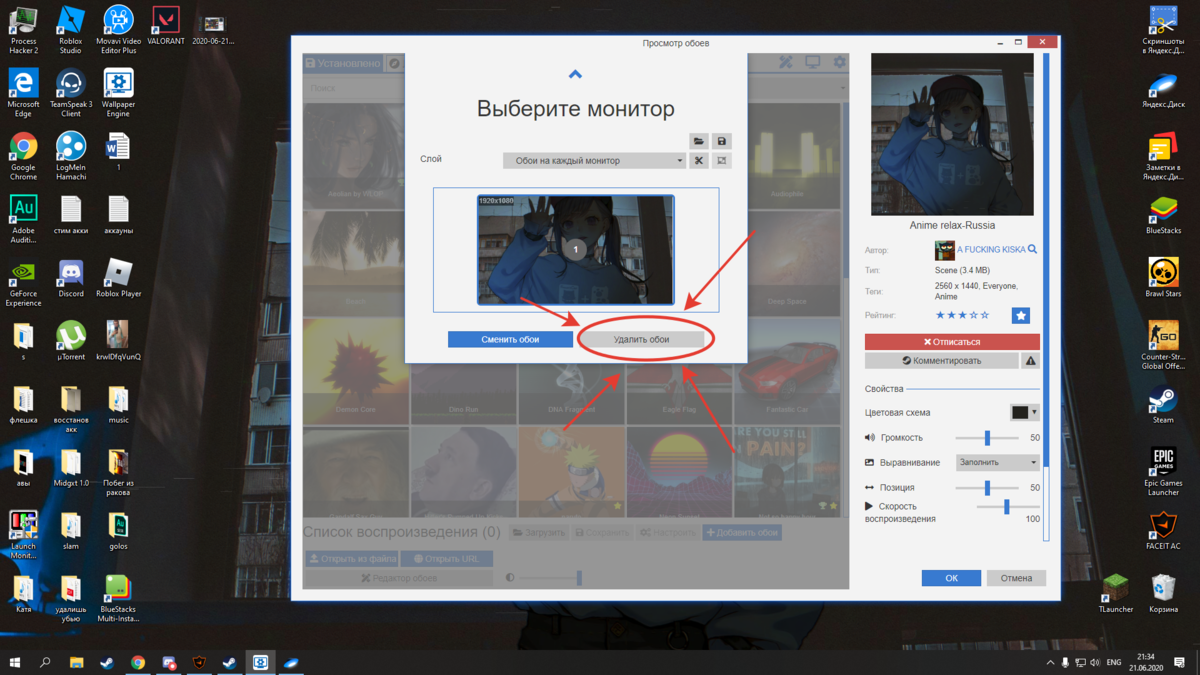Image resolution: width=1200 pixels, height=675 pixels.
Task: Open display settings monitor icon in toolbar
Action: [x=813, y=63]
